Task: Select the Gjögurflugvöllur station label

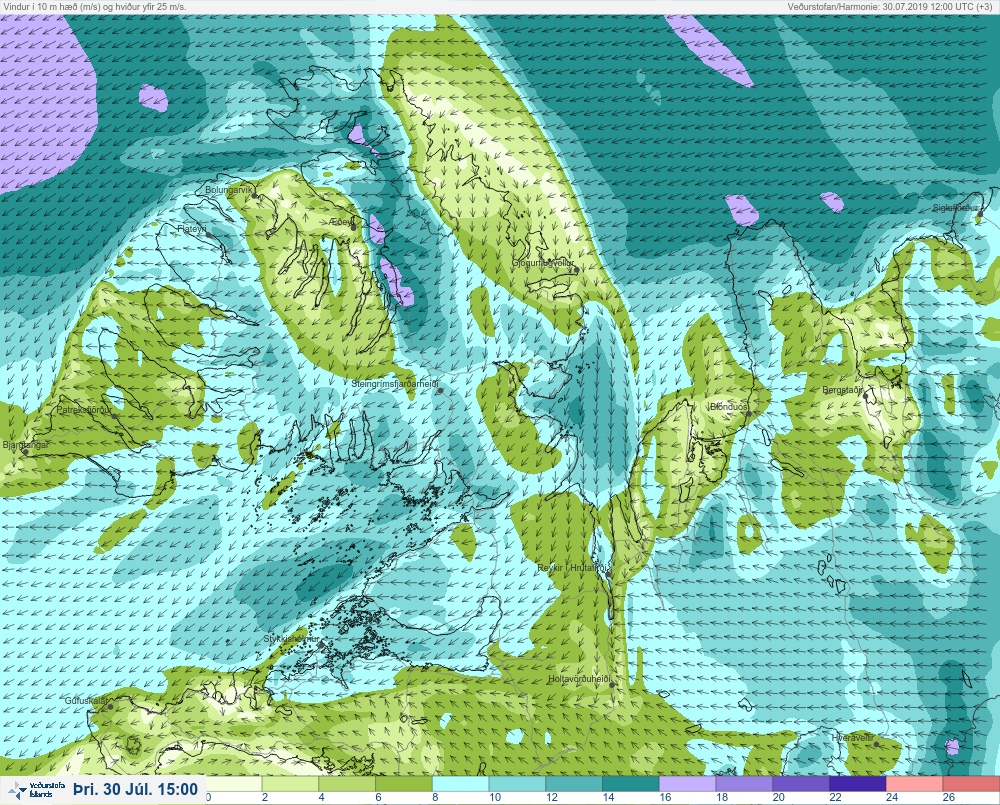Action: click(543, 263)
